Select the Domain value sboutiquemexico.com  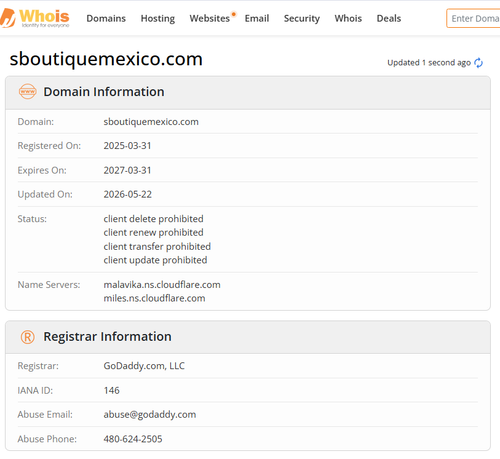[x=151, y=122]
